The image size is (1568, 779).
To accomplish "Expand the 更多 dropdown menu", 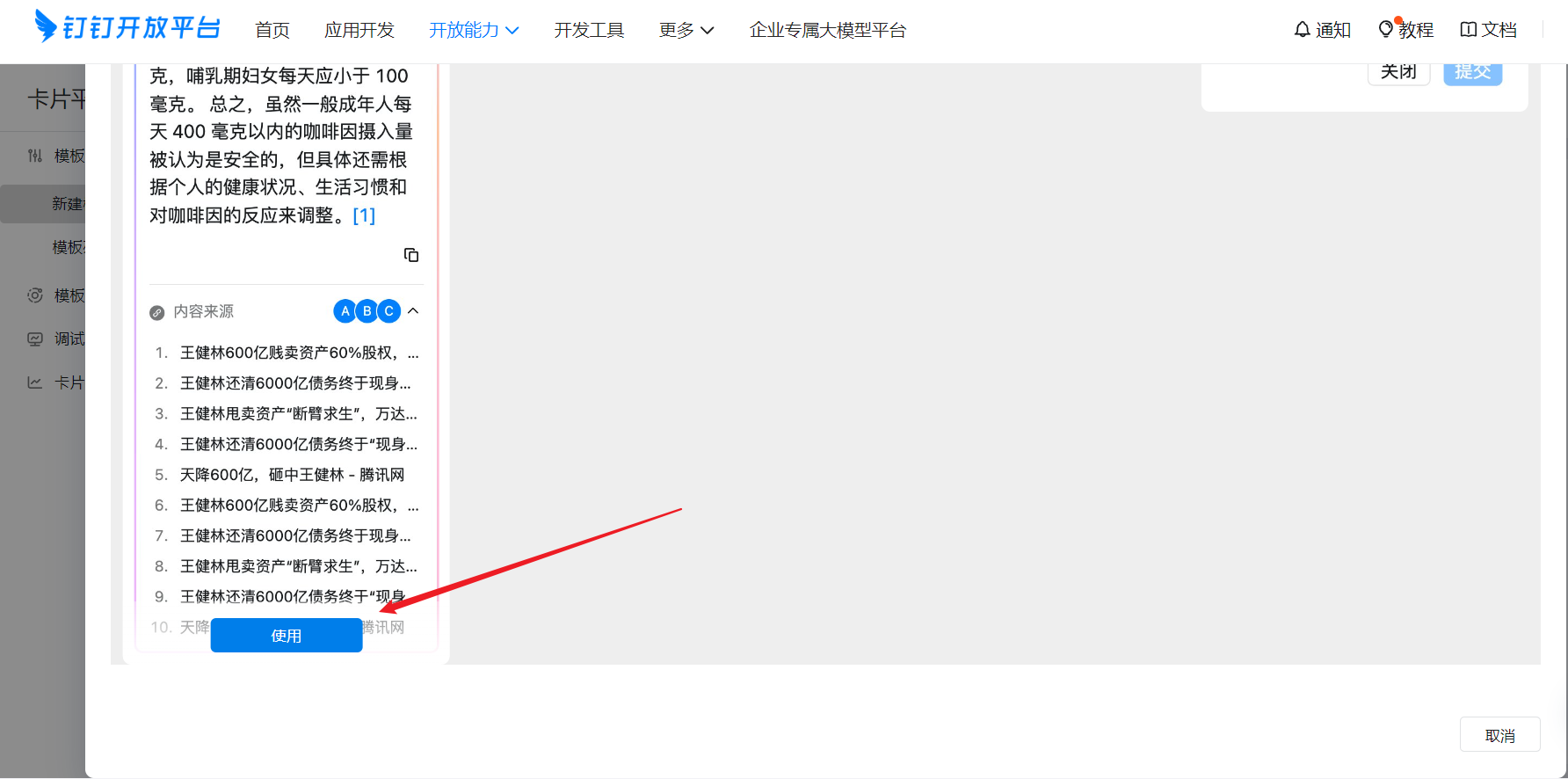I will (x=686, y=30).
